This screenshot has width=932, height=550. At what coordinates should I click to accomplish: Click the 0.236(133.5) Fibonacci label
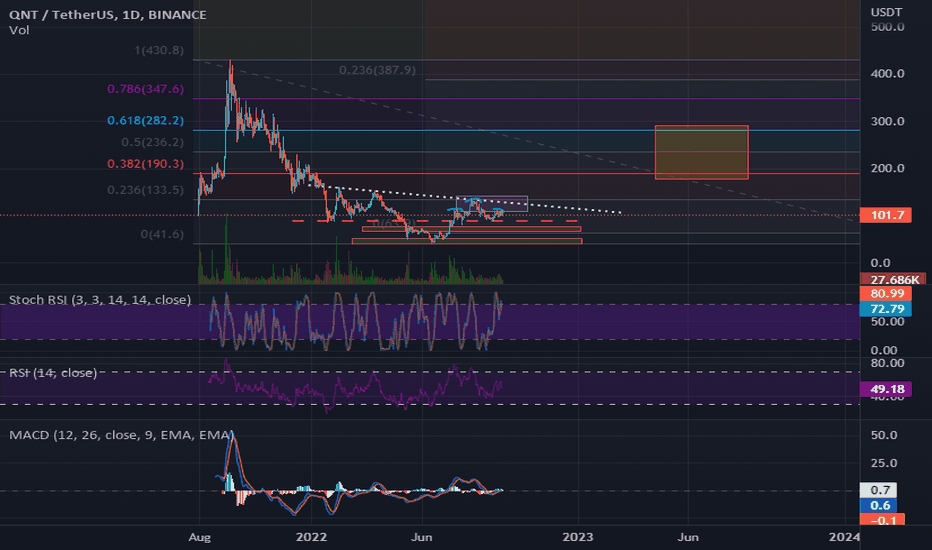pos(146,190)
